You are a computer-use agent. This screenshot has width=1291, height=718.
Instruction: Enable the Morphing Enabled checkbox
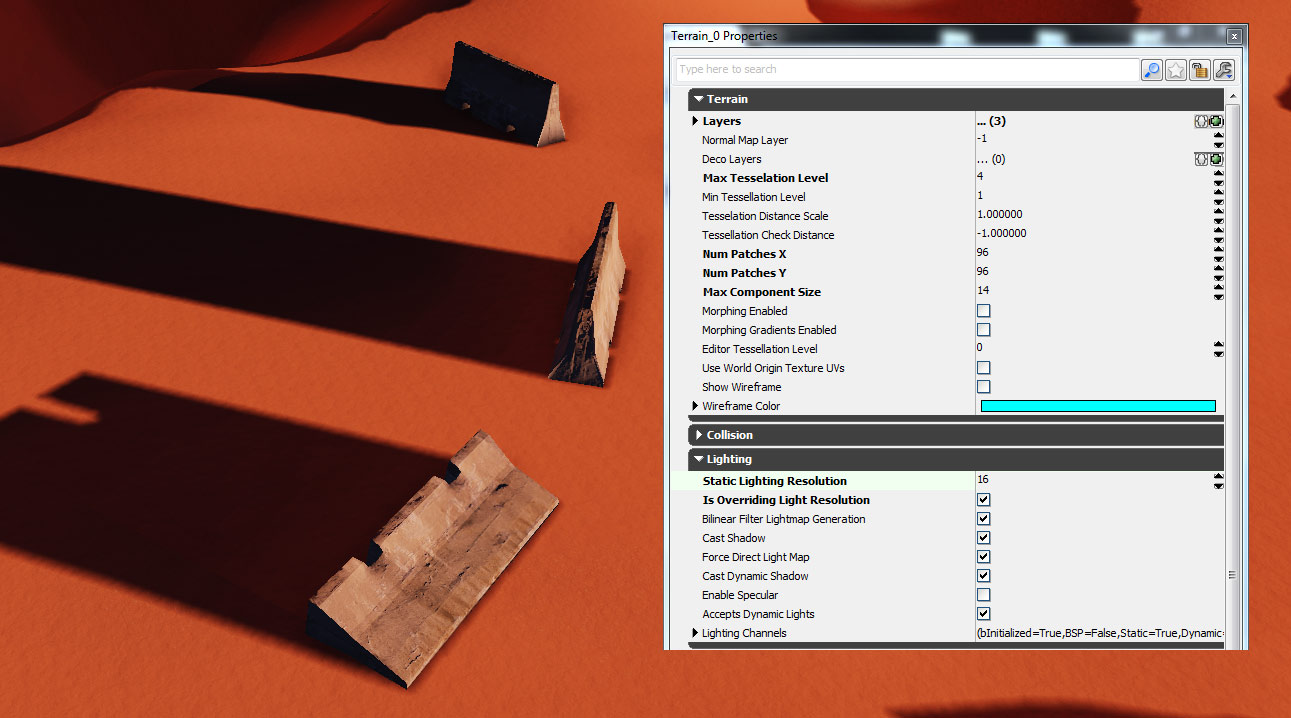984,311
